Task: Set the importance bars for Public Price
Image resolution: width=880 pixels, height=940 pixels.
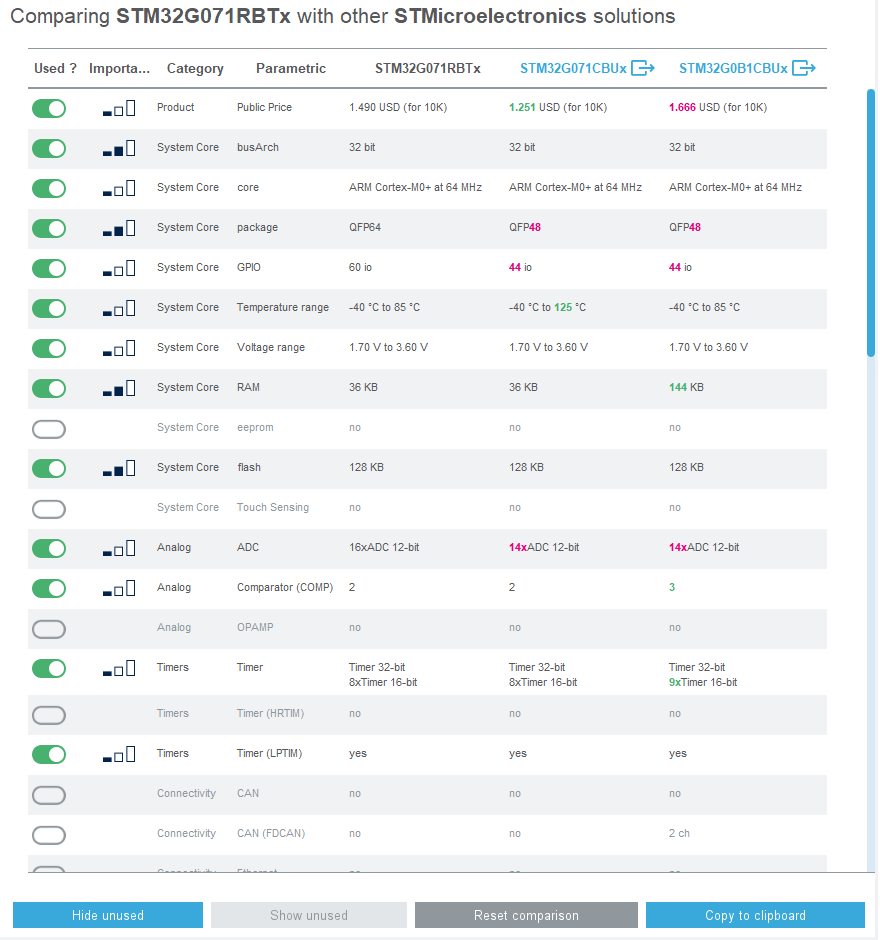Action: click(x=119, y=109)
